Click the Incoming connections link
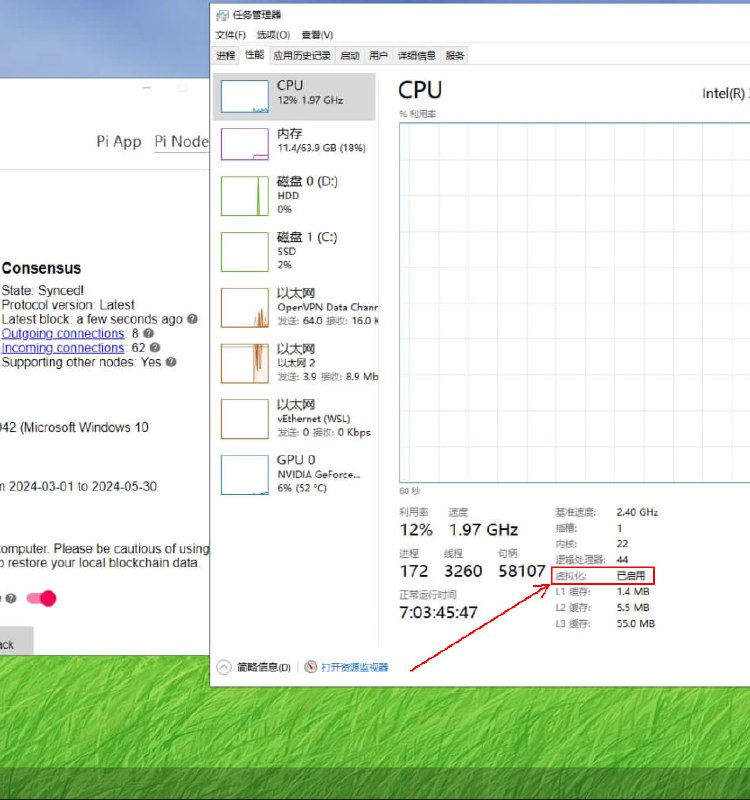The height and width of the screenshot is (800, 750). coord(62,348)
